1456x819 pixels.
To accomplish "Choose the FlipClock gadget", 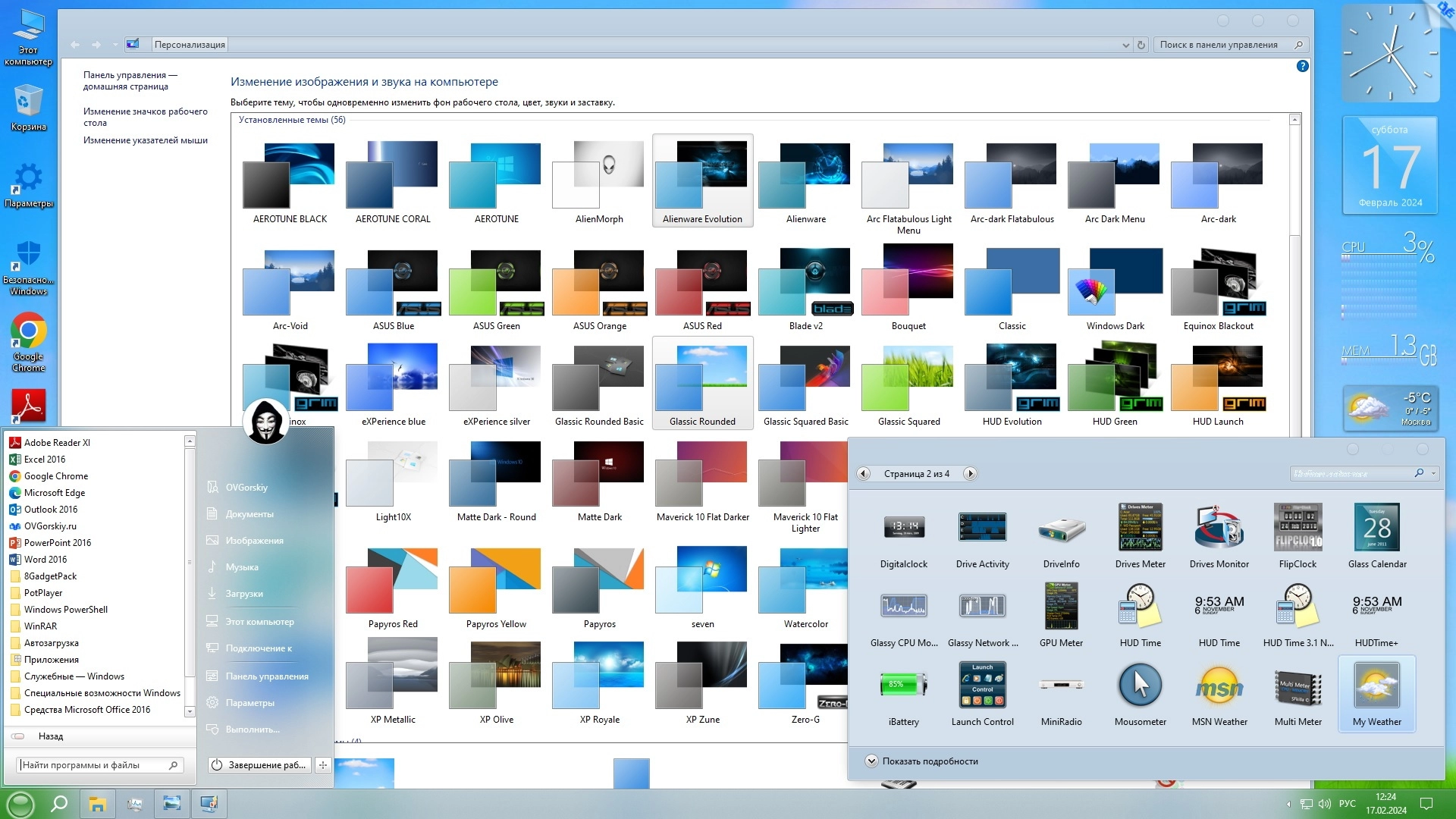I will 1298,529.
